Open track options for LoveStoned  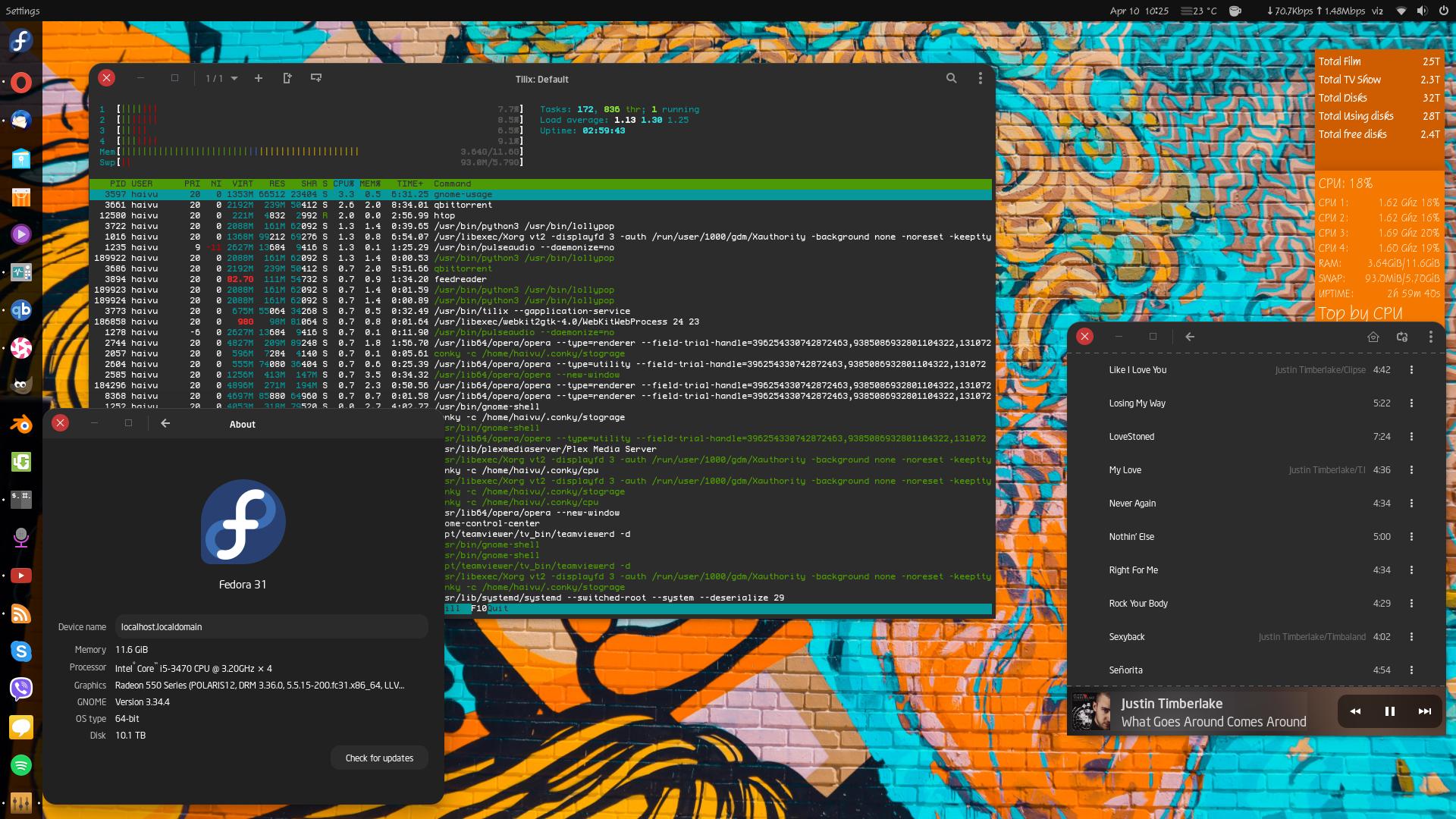pos(1411,437)
